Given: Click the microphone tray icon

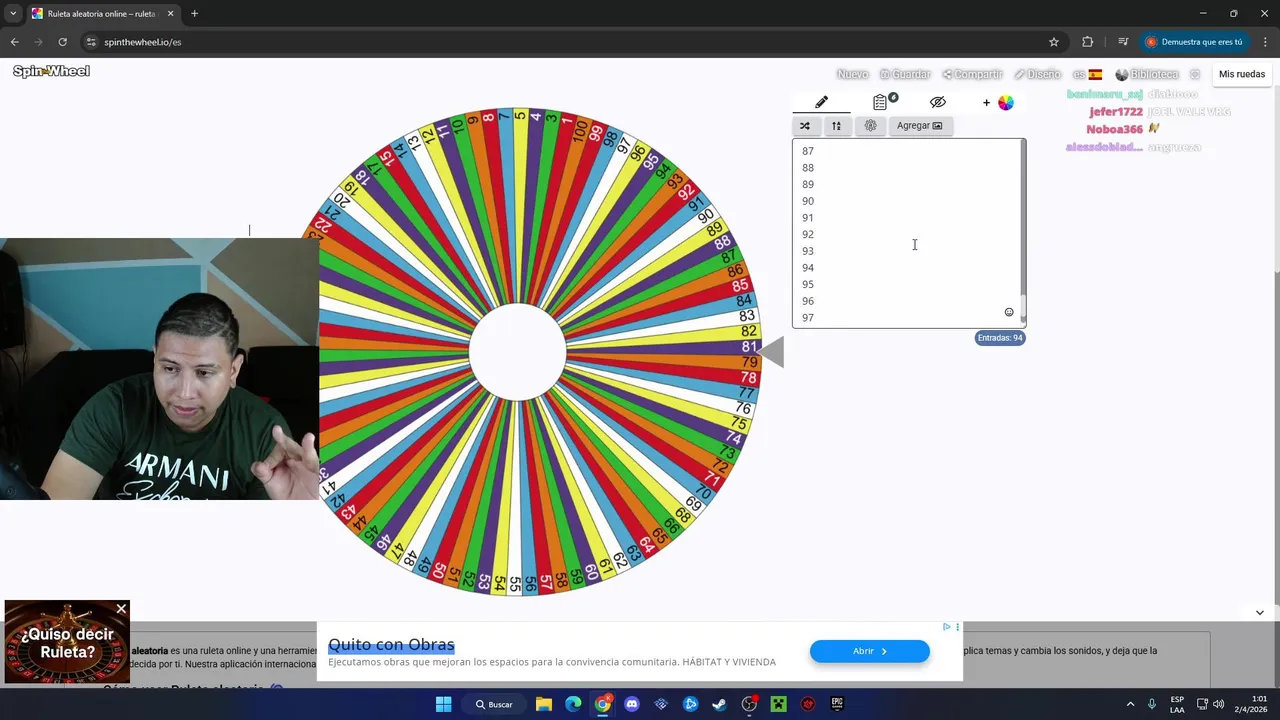Looking at the screenshot, I should (x=1152, y=704).
